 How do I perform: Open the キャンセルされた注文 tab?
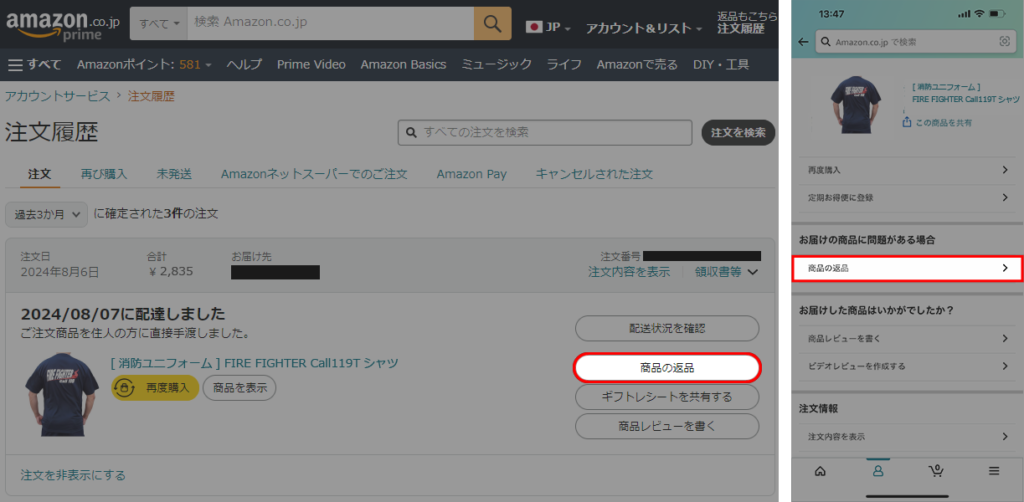pyautogui.click(x=594, y=174)
